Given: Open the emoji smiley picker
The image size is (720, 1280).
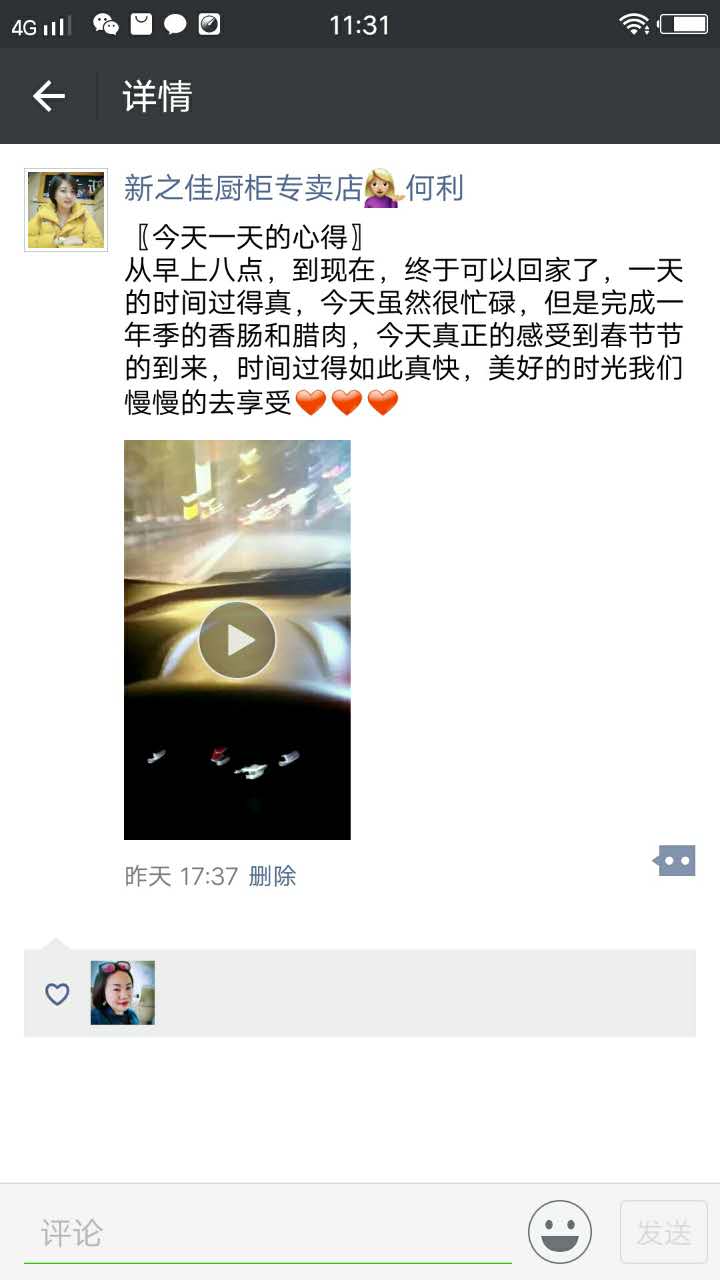Looking at the screenshot, I should [560, 1232].
